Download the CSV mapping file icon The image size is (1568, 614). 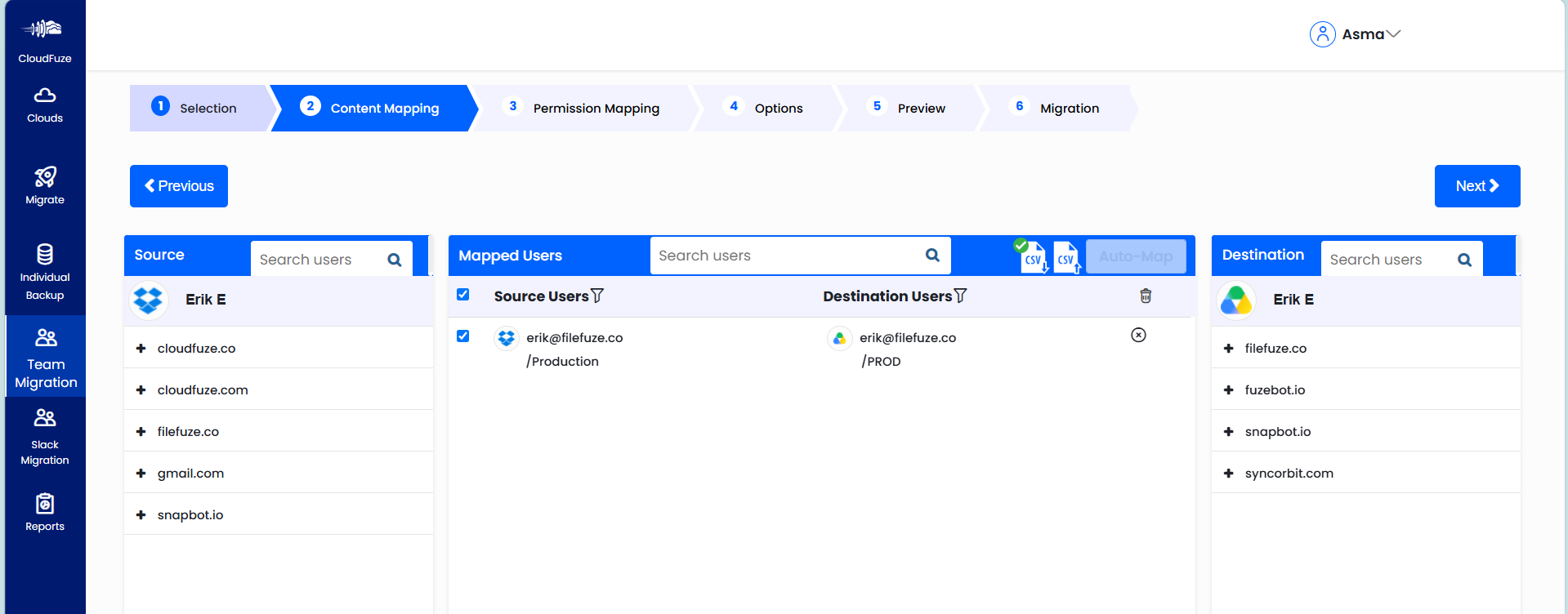pyautogui.click(x=1031, y=256)
